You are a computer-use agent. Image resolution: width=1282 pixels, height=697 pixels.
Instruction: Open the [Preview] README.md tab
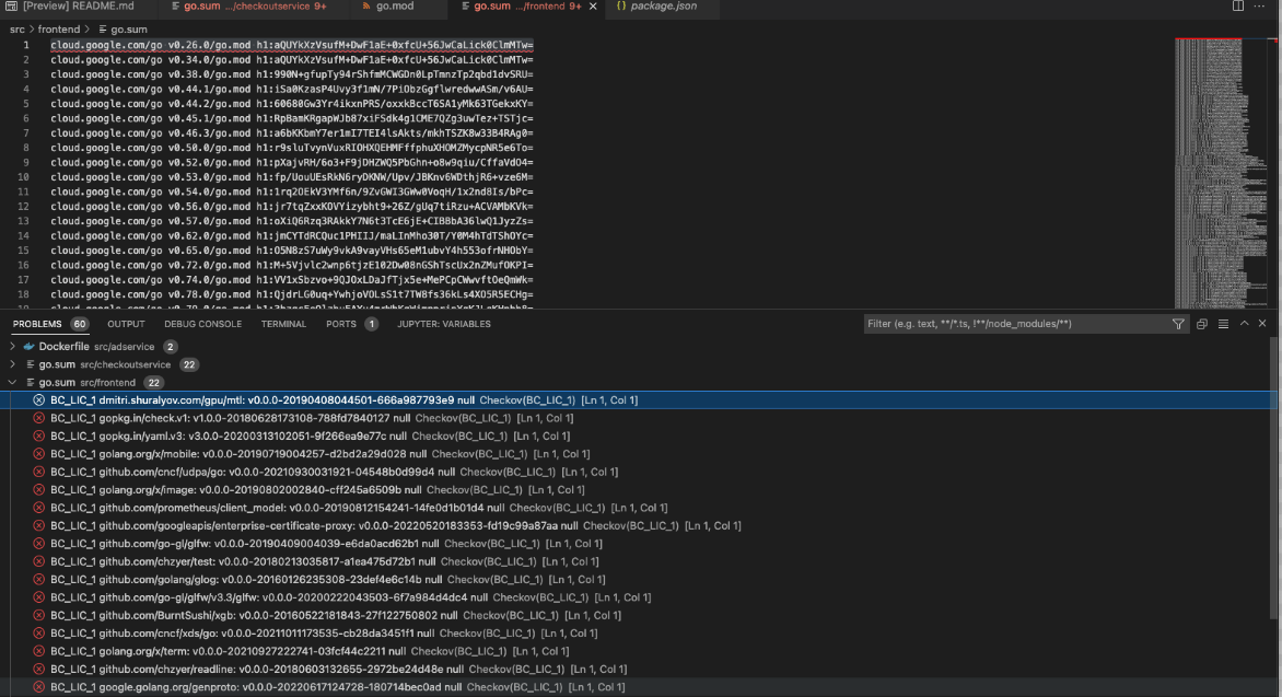pos(78,6)
